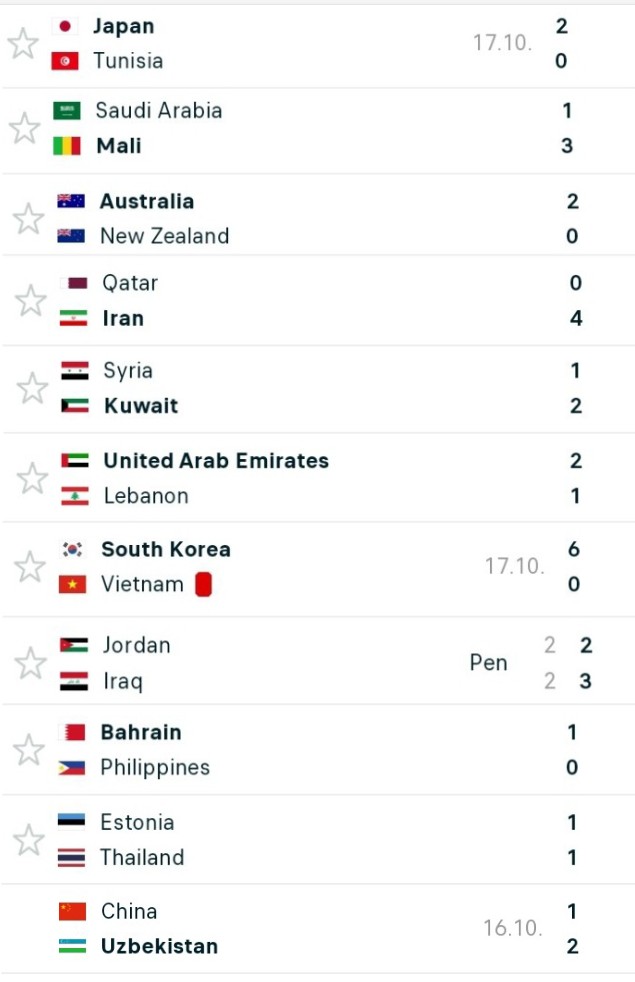This screenshot has height=982, width=635.
Task: Open the Kuwait team name
Action: pyautogui.click(x=141, y=406)
